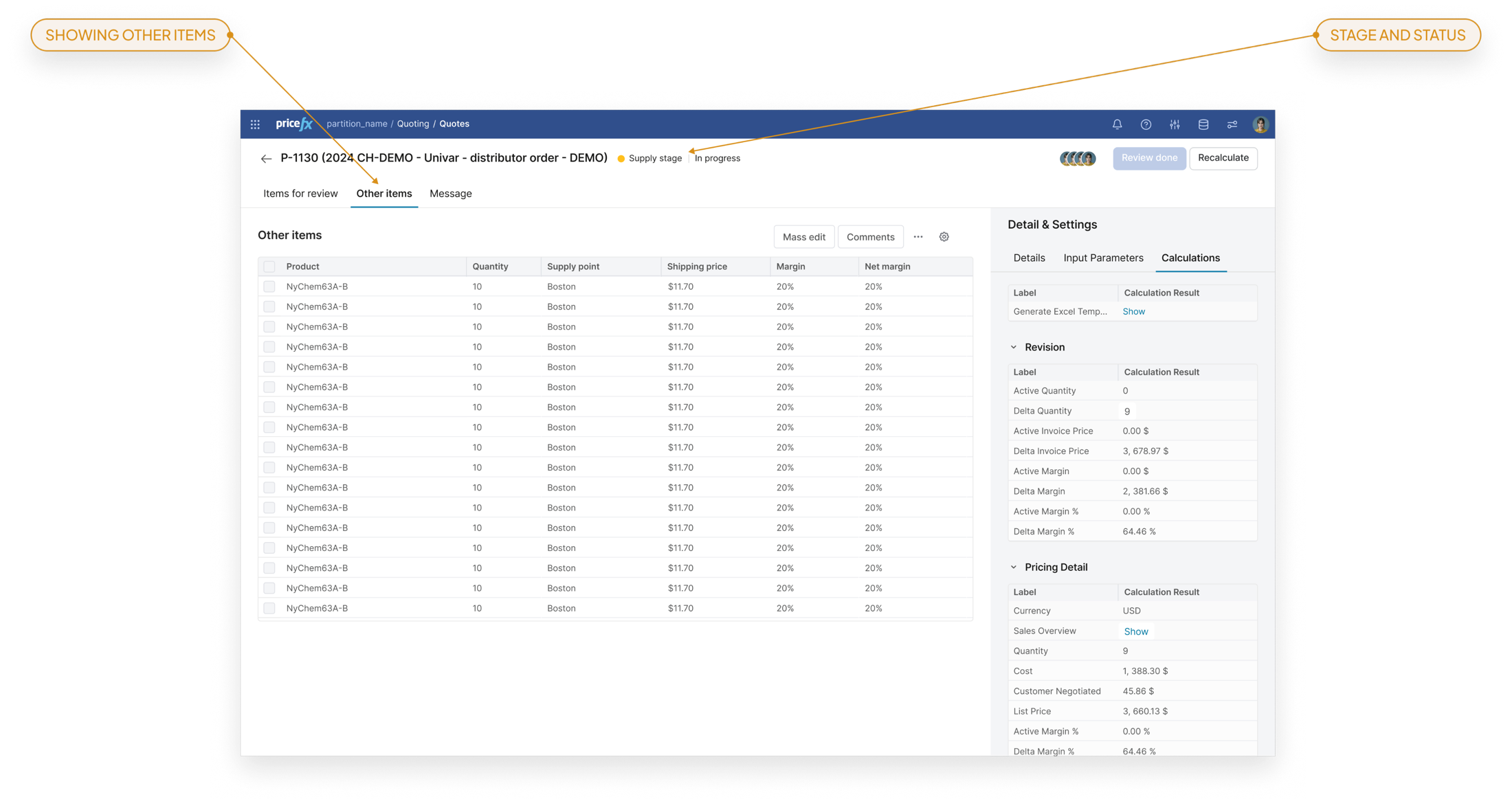The width and height of the screenshot is (1512, 799).
Task: Click the yellow Supply stage status dot
Action: pyautogui.click(x=621, y=159)
